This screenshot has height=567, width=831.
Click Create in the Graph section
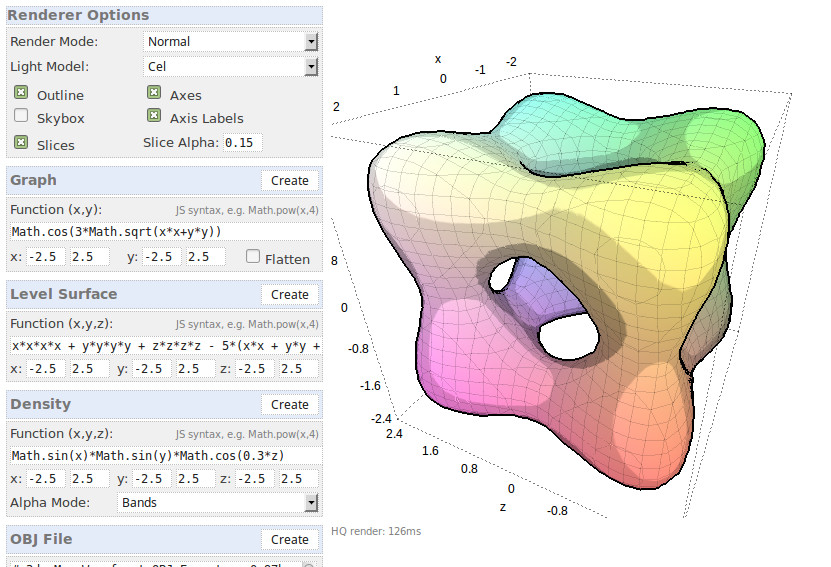coord(290,181)
